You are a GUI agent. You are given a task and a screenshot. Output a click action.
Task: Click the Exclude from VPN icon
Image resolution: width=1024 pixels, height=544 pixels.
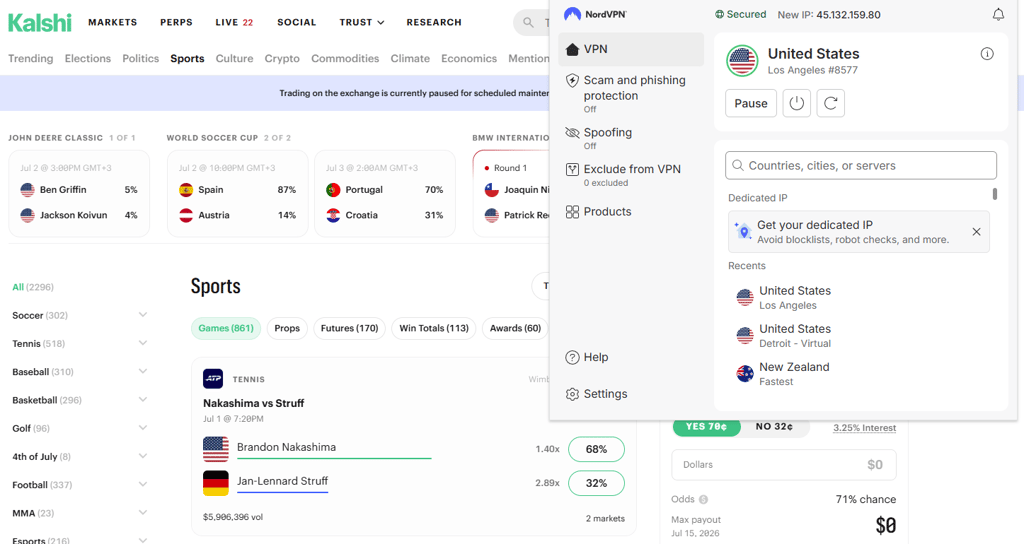point(572,169)
